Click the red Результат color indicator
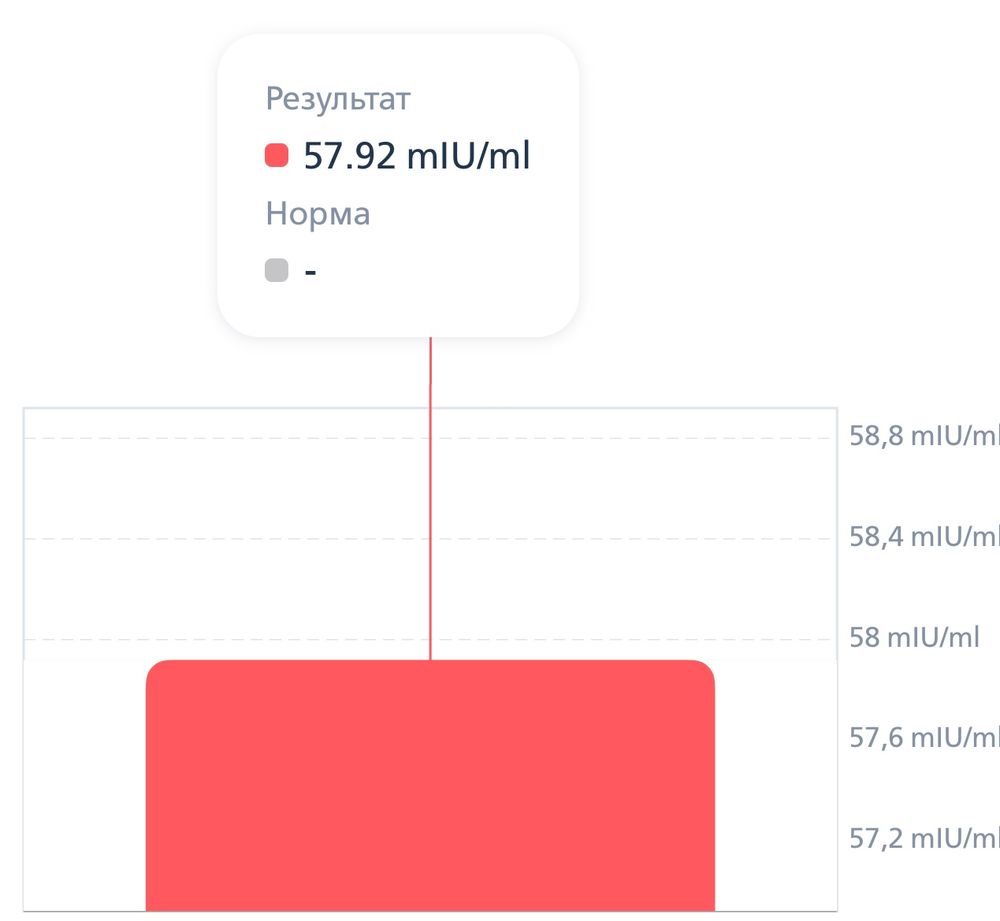The image size is (1000, 921). (277, 156)
